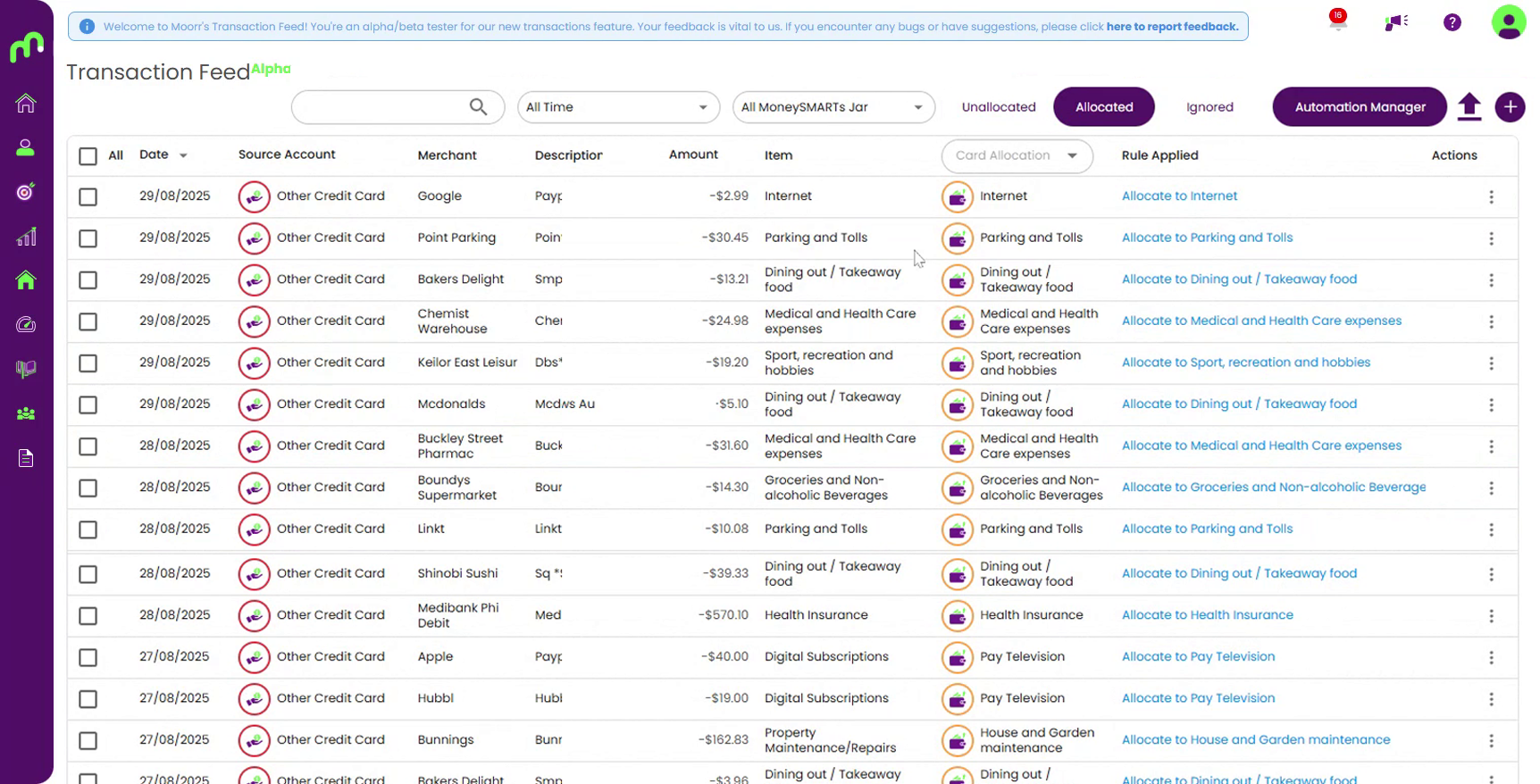Click the upload transactions arrow icon
The image size is (1540, 784).
click(x=1469, y=107)
